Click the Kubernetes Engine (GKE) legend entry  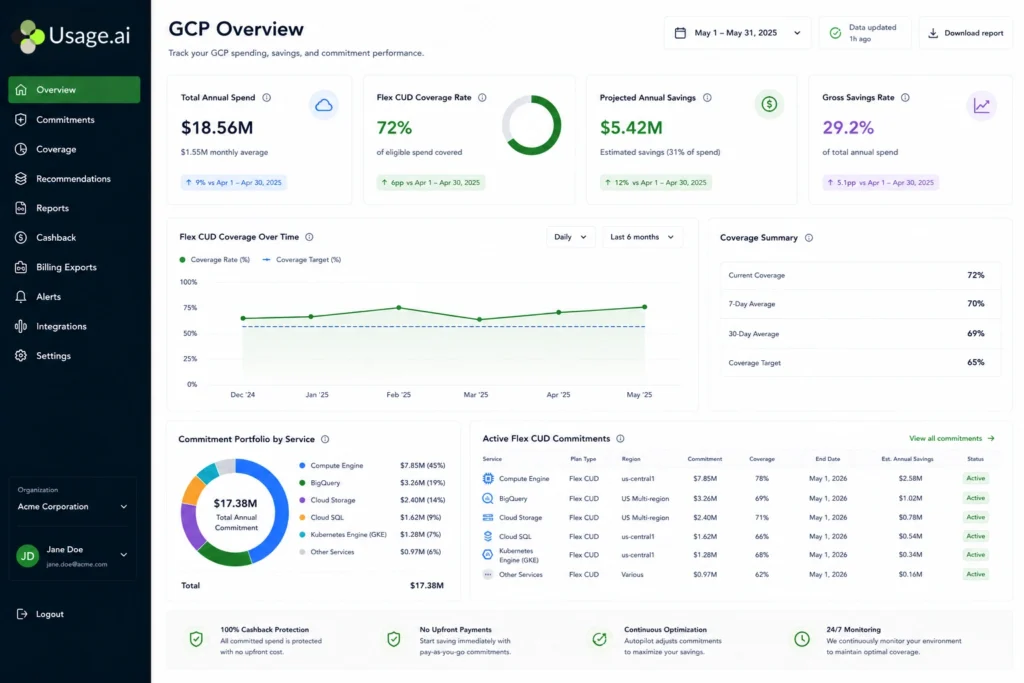(x=372, y=535)
